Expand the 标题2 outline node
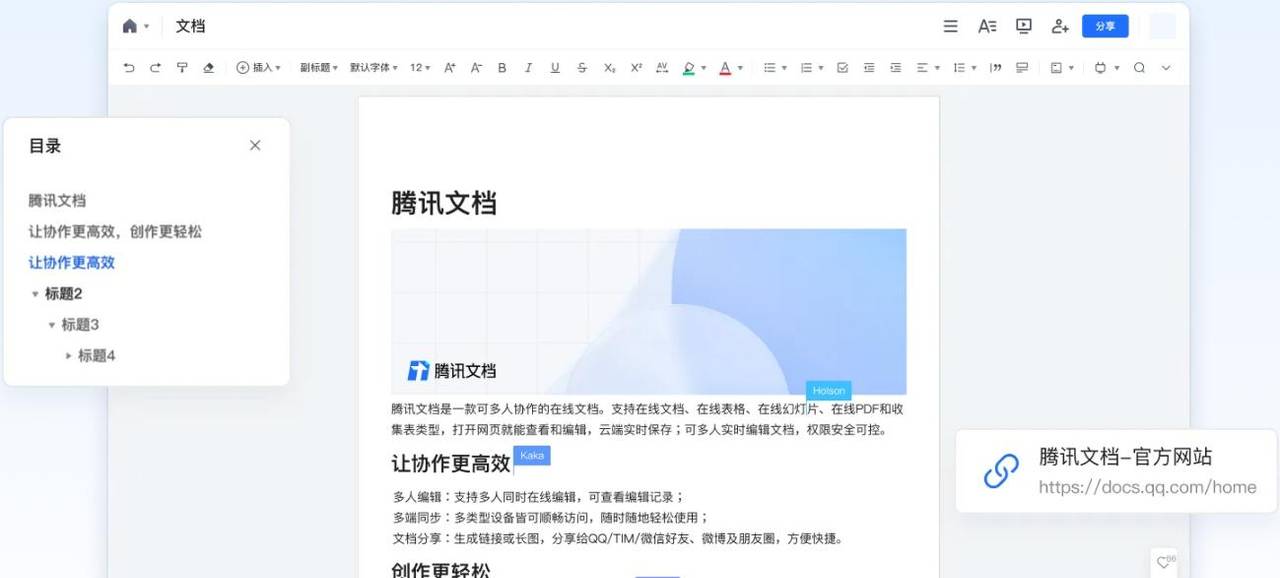Image resolution: width=1280 pixels, height=578 pixels. click(36, 293)
